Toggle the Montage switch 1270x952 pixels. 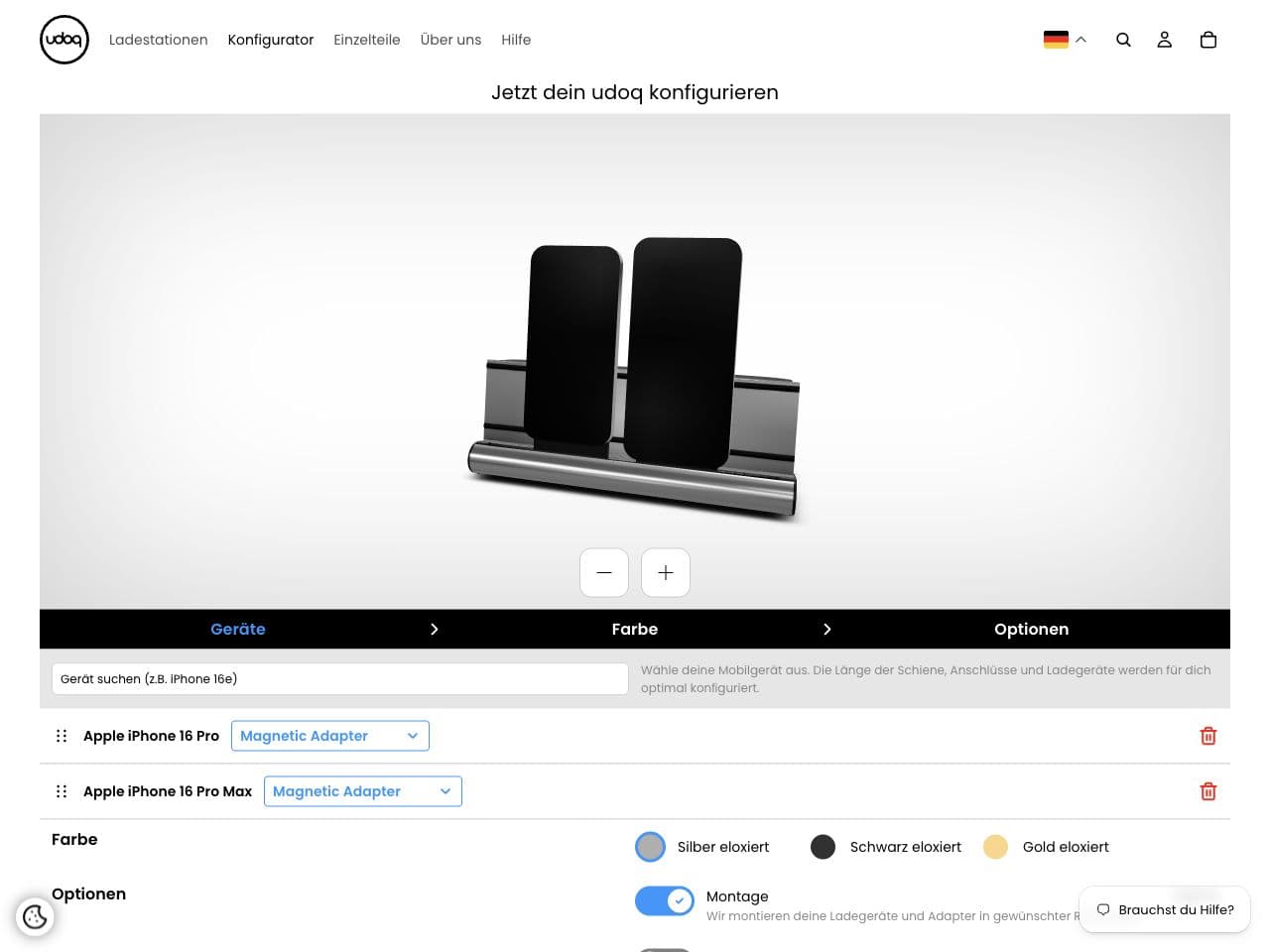tap(665, 900)
